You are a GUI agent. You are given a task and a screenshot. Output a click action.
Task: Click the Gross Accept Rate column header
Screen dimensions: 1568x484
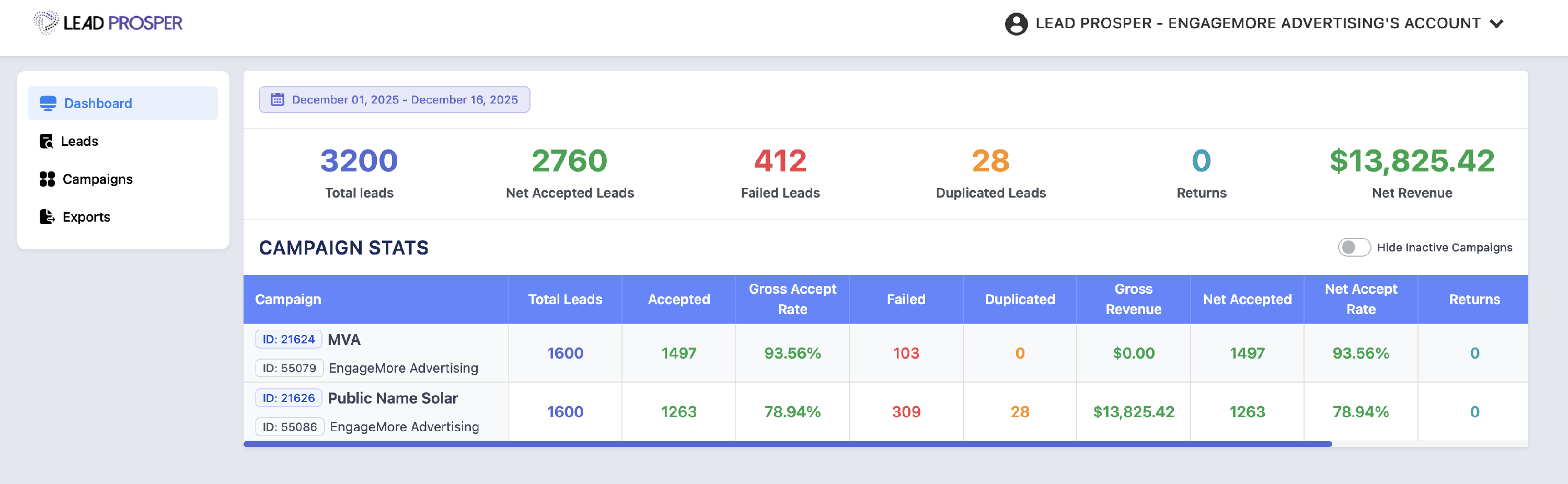pyautogui.click(x=792, y=299)
